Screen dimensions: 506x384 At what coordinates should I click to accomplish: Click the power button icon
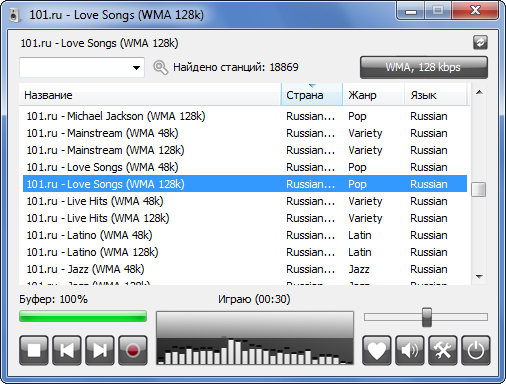click(x=476, y=350)
